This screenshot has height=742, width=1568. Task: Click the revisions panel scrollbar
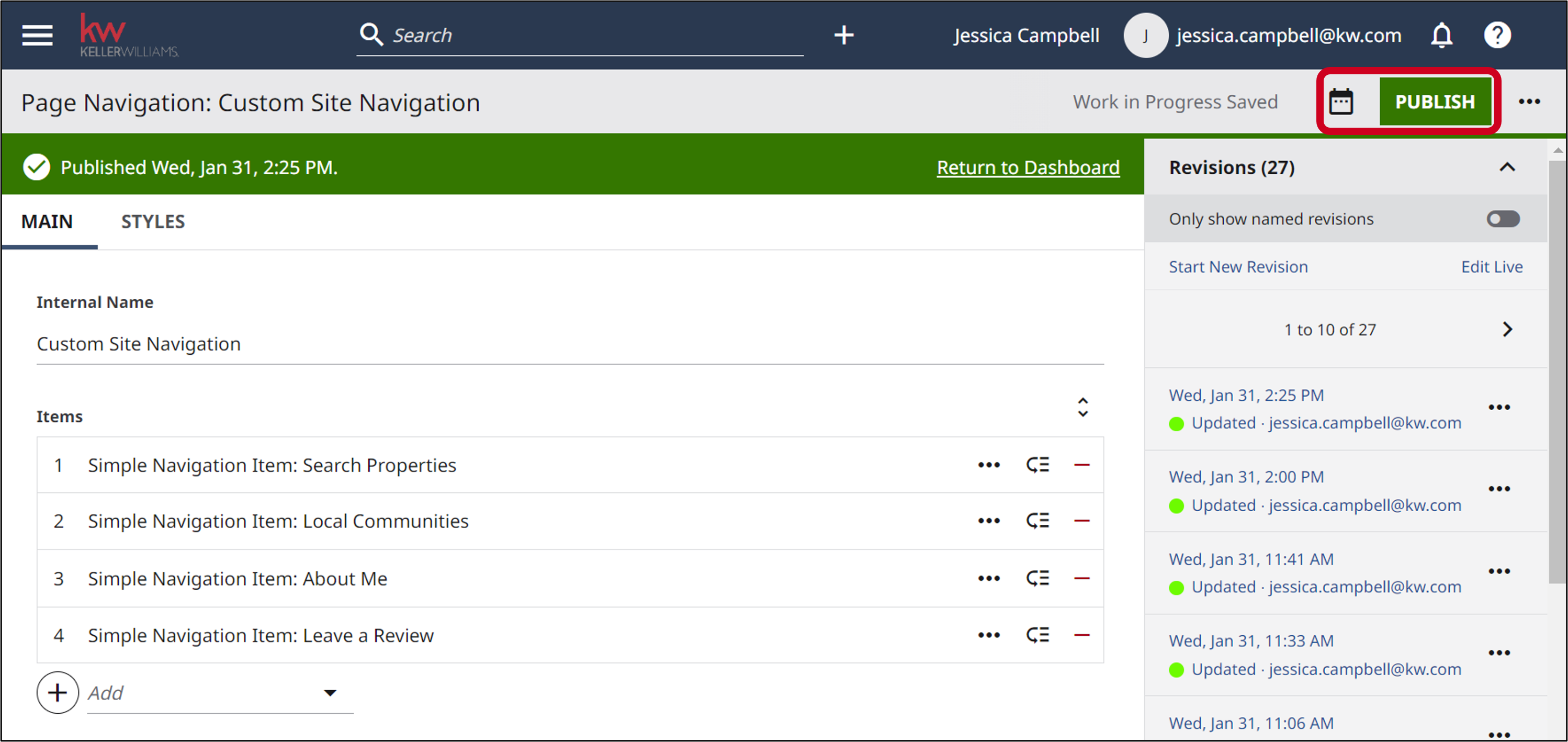coord(1558,372)
